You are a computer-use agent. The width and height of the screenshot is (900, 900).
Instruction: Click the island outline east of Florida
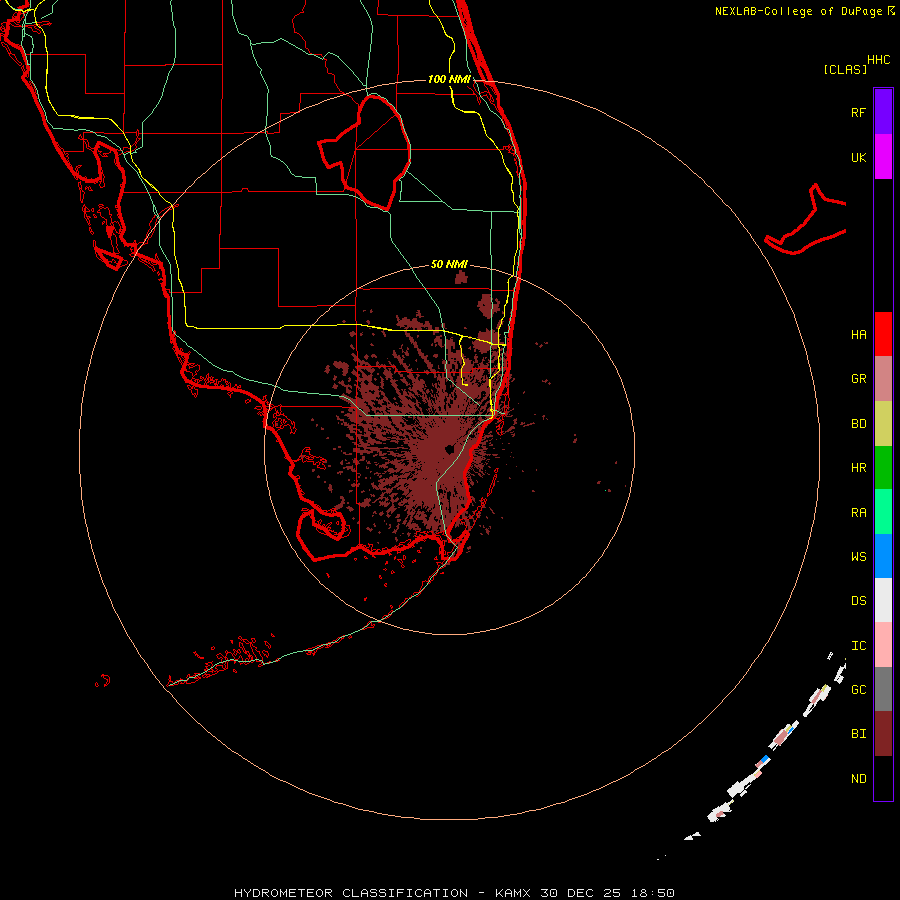[806, 220]
